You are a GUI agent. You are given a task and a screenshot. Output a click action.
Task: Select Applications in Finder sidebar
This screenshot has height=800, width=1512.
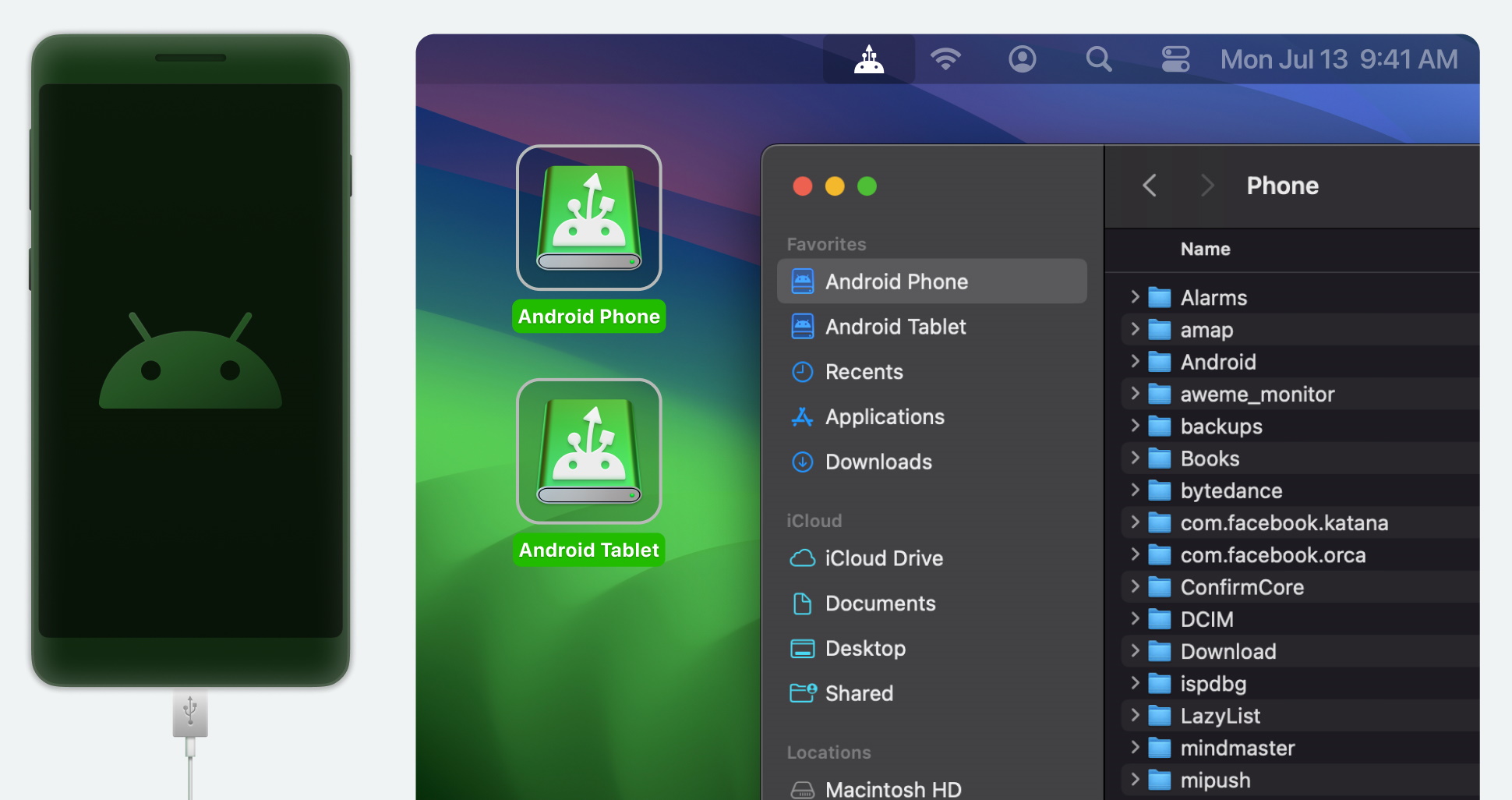click(x=884, y=417)
